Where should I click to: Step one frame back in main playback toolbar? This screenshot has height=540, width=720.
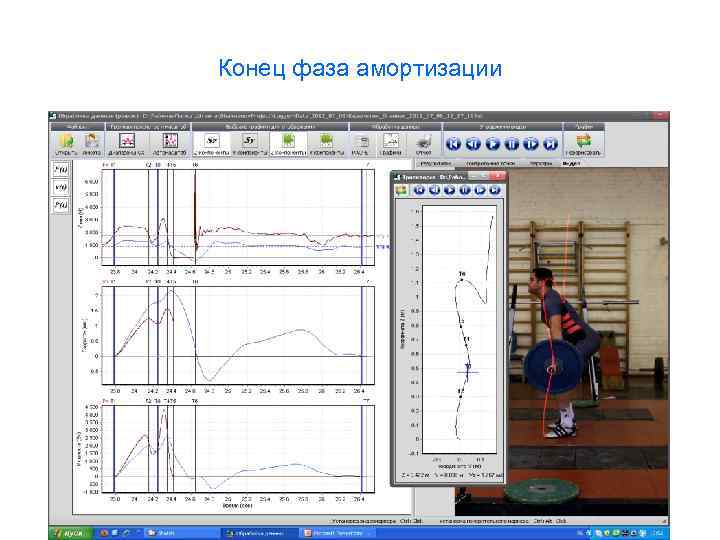(473, 144)
